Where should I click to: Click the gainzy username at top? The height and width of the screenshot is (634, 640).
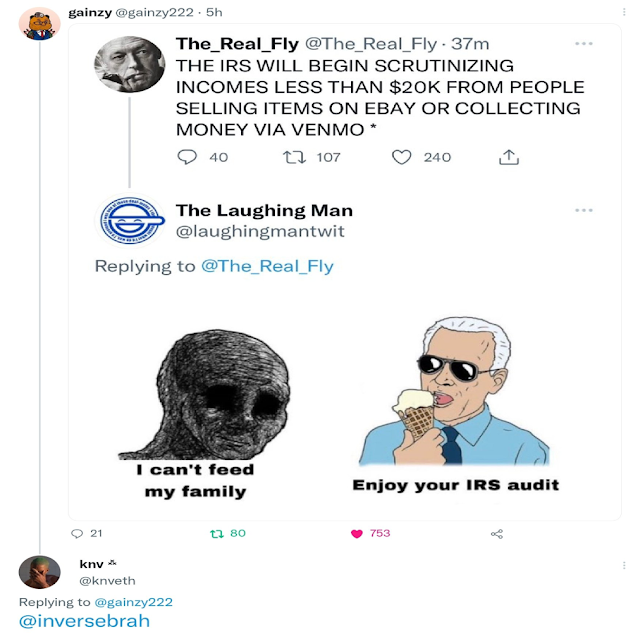pos(87,11)
